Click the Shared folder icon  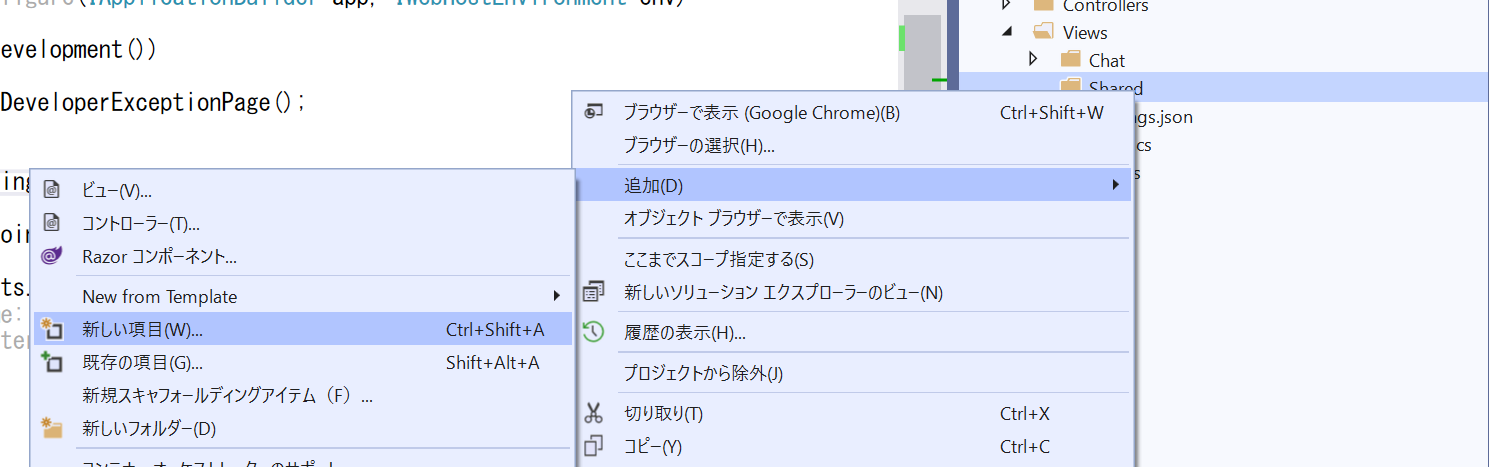point(1071,85)
